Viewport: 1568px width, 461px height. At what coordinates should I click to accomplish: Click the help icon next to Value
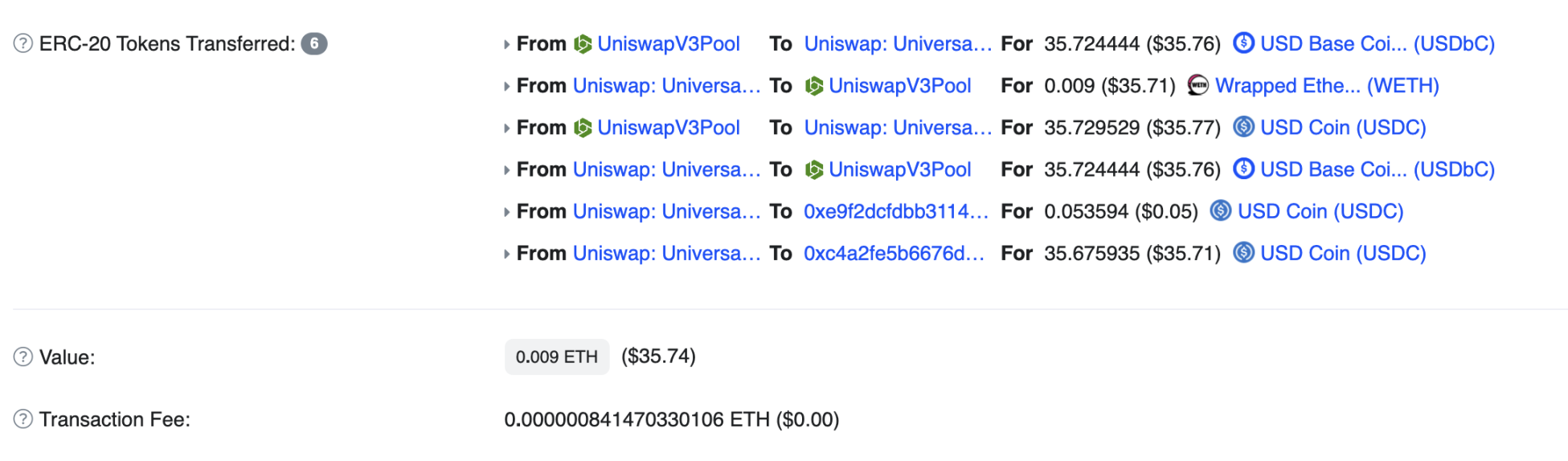click(23, 357)
